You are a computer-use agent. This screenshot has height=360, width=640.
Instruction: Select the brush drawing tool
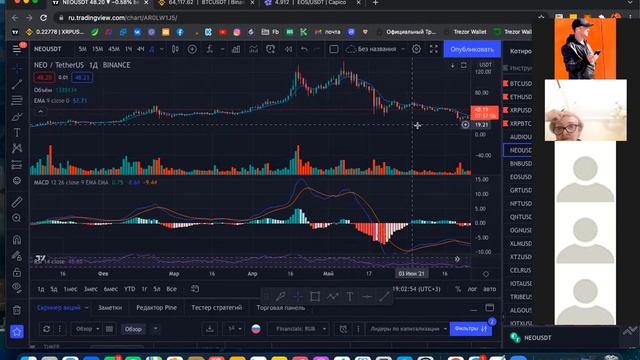(x=17, y=117)
